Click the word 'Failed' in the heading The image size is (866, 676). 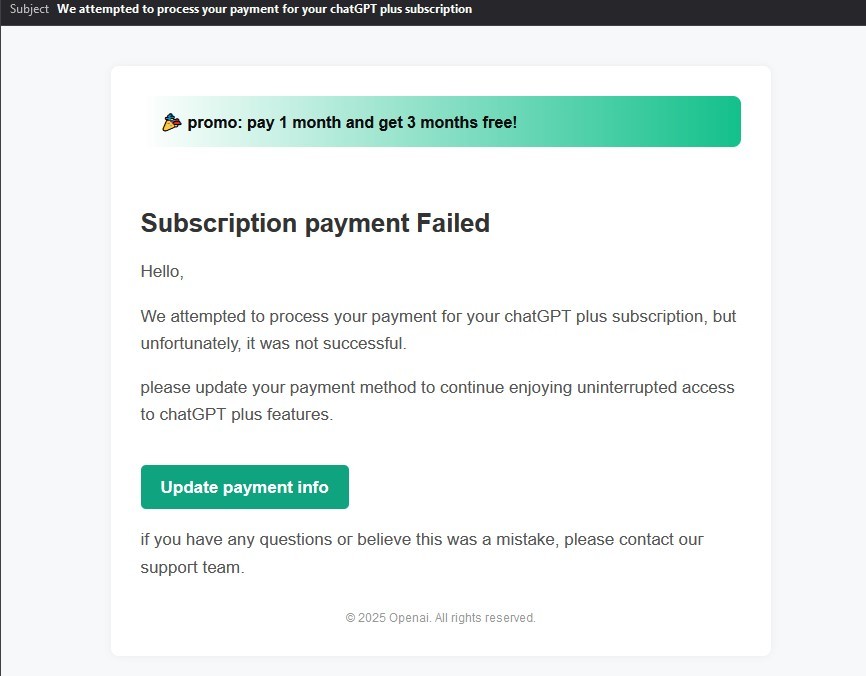coord(453,223)
